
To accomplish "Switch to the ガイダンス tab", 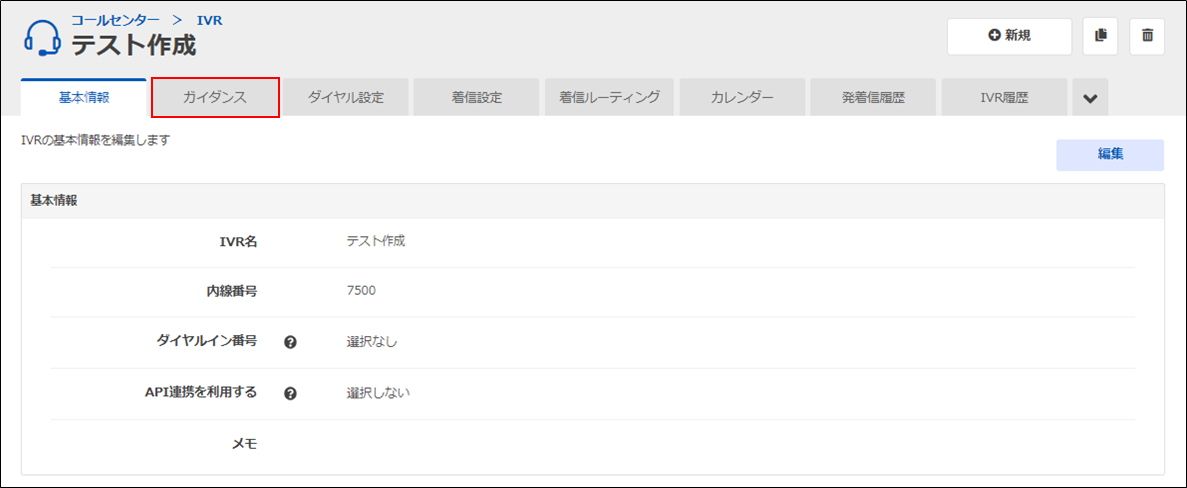I will click(215, 98).
